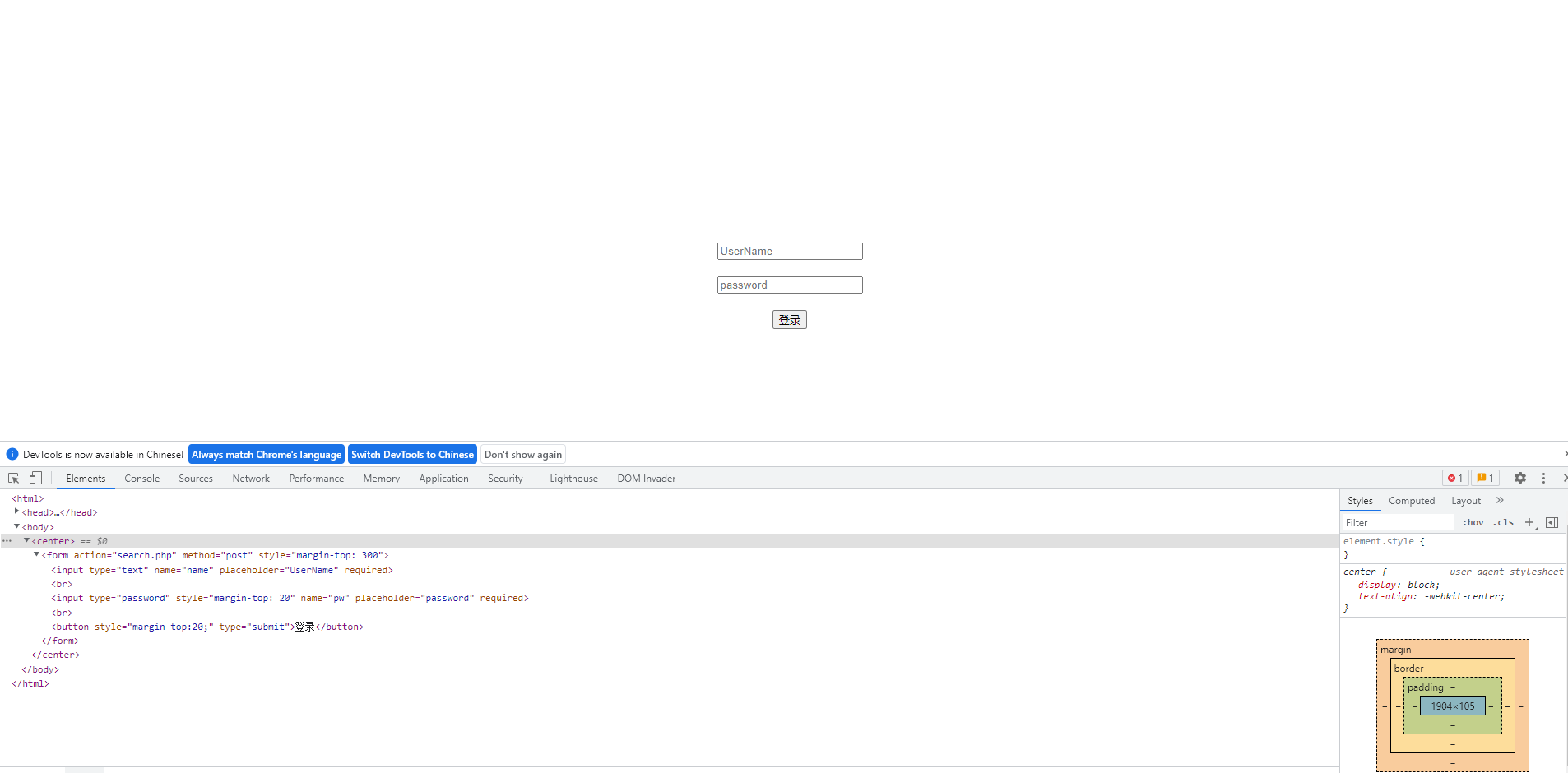Select the closing /body tag line
The height and width of the screenshot is (773, 1568).
click(40, 669)
